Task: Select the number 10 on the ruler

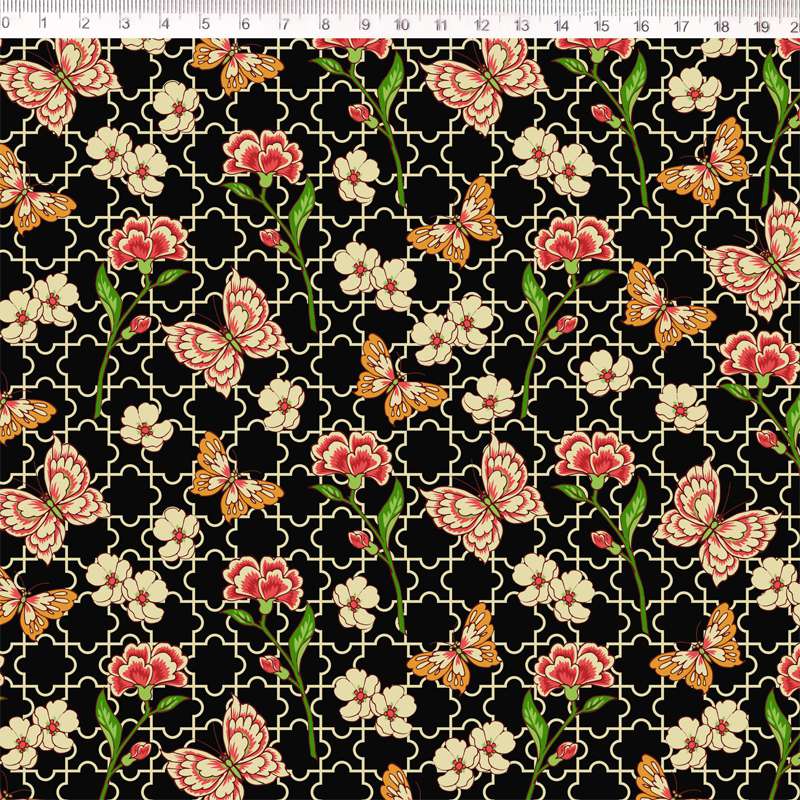Action: click(401, 25)
